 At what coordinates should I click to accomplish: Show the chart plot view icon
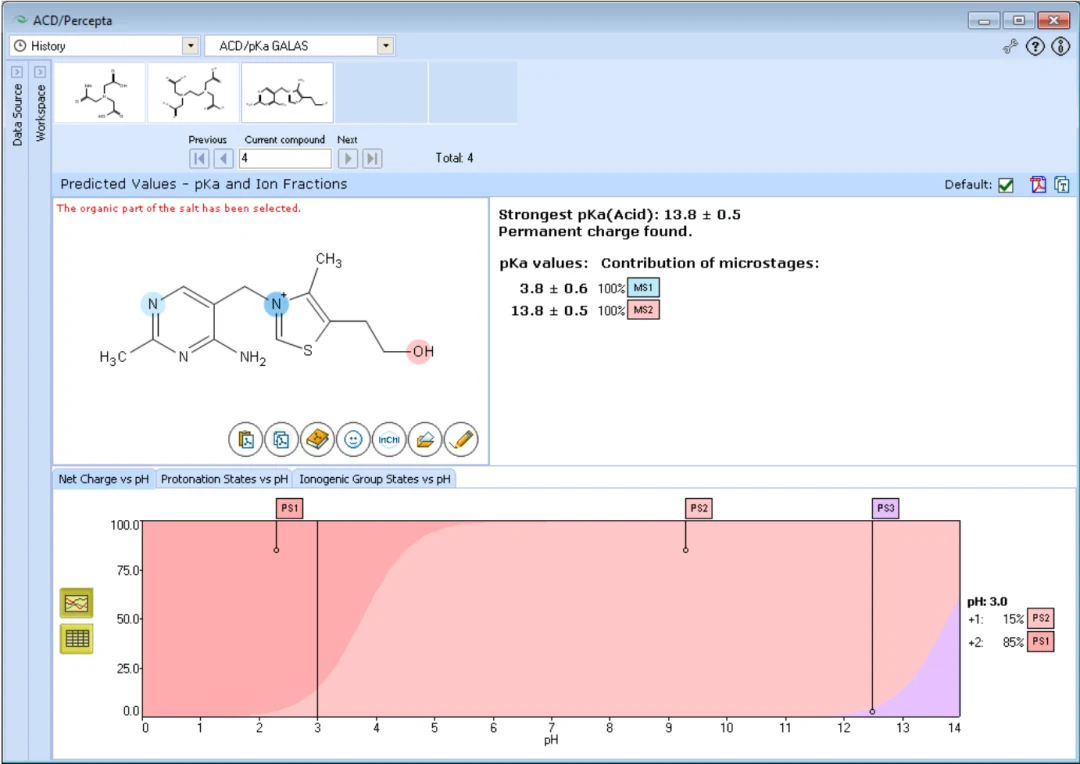pos(76,603)
